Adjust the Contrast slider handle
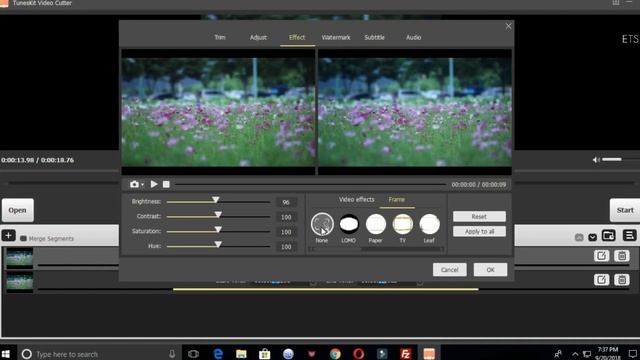This screenshot has height=360, width=640. (x=218, y=215)
